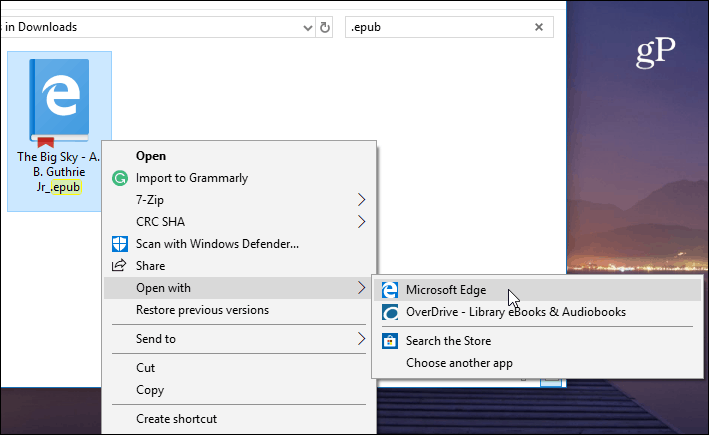Select Search the Store
The height and width of the screenshot is (435, 709).
pos(538,341)
